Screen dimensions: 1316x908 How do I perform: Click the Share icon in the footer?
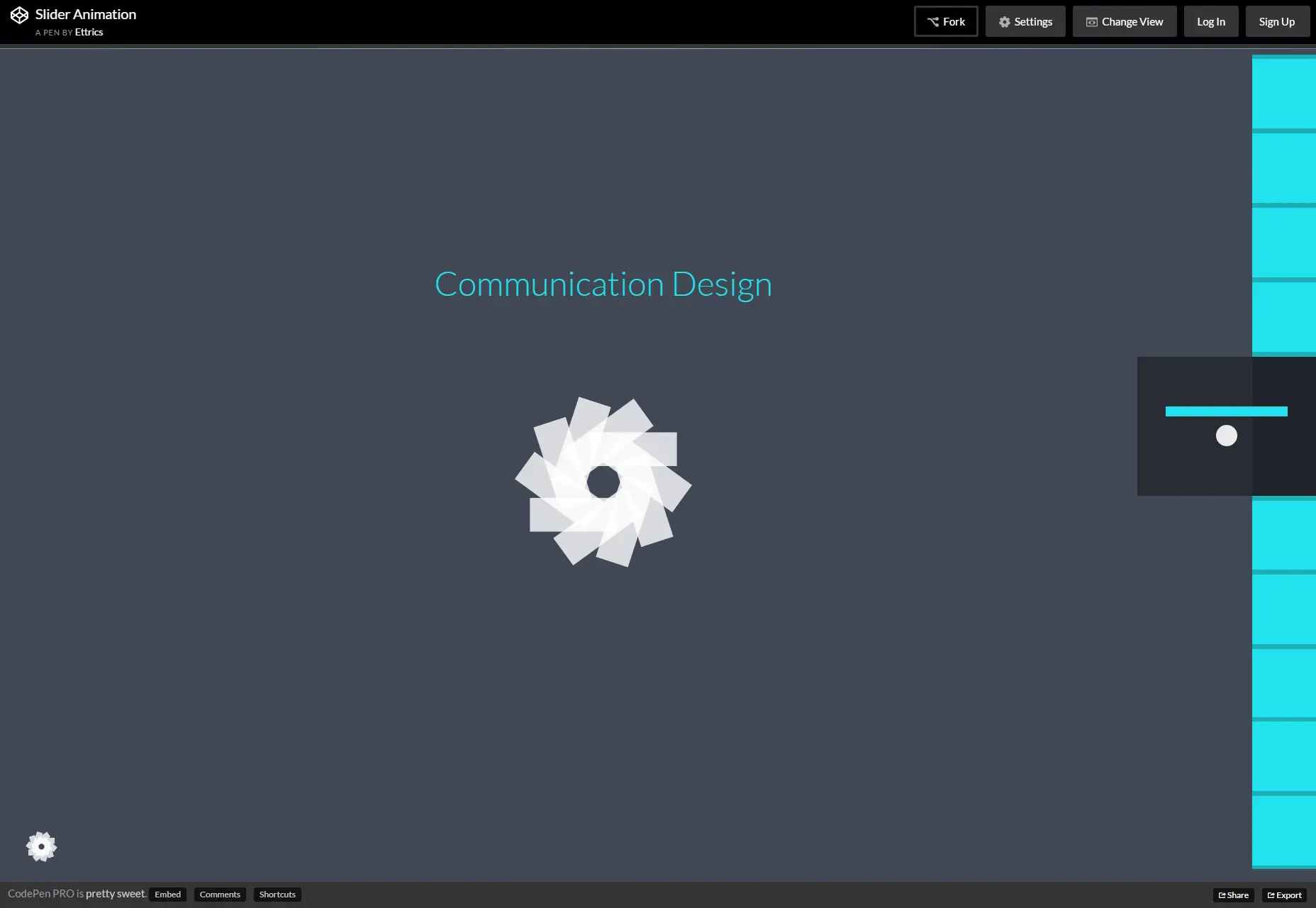[1223, 895]
